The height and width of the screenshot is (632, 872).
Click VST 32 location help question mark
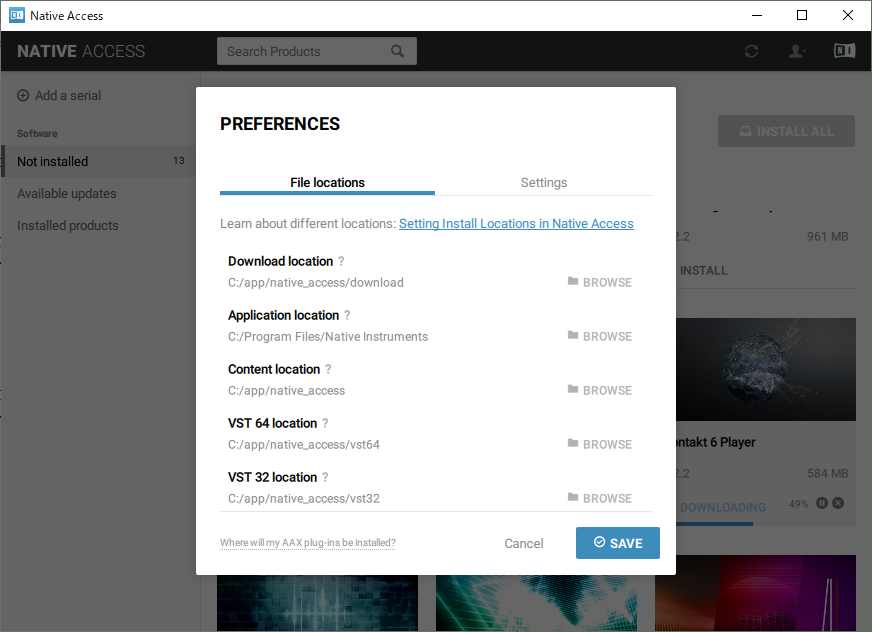click(325, 477)
